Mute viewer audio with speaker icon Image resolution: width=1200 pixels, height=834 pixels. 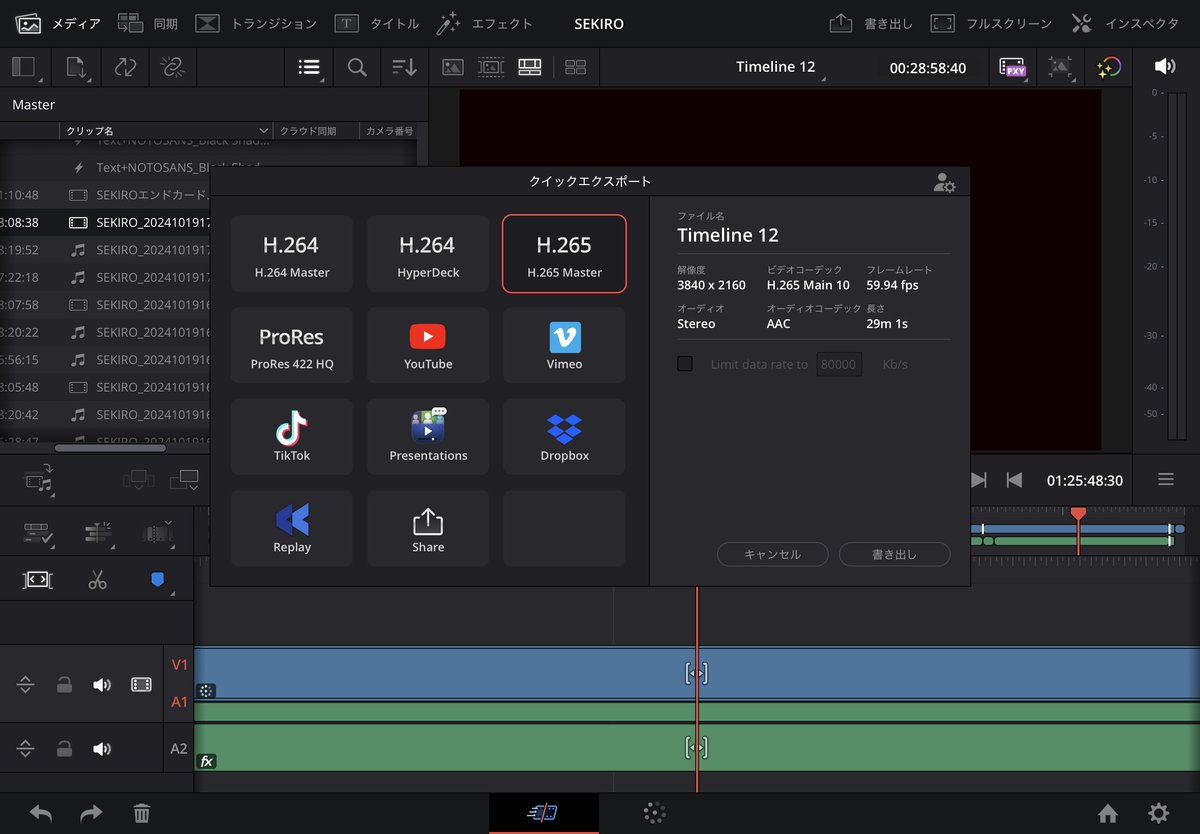point(1165,66)
